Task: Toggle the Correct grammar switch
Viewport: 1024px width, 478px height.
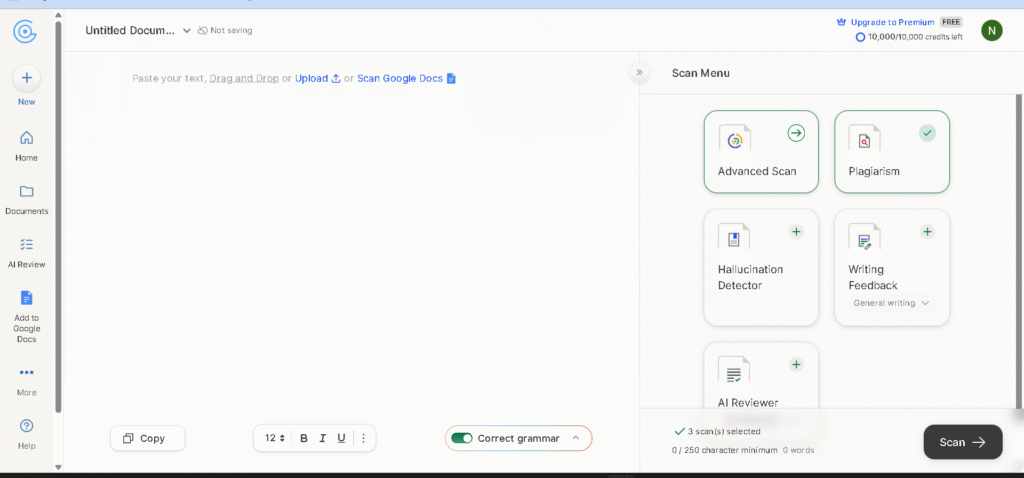Action: pyautogui.click(x=462, y=438)
